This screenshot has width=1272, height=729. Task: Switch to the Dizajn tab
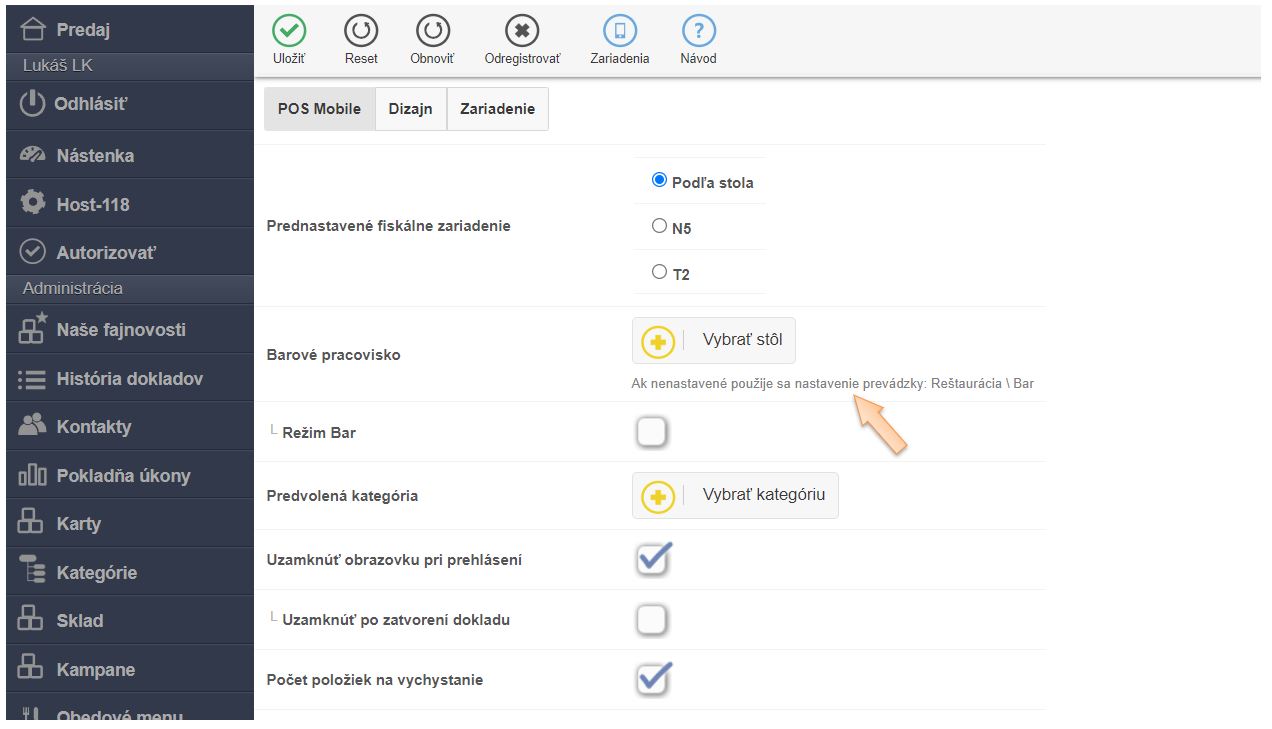pyautogui.click(x=410, y=109)
